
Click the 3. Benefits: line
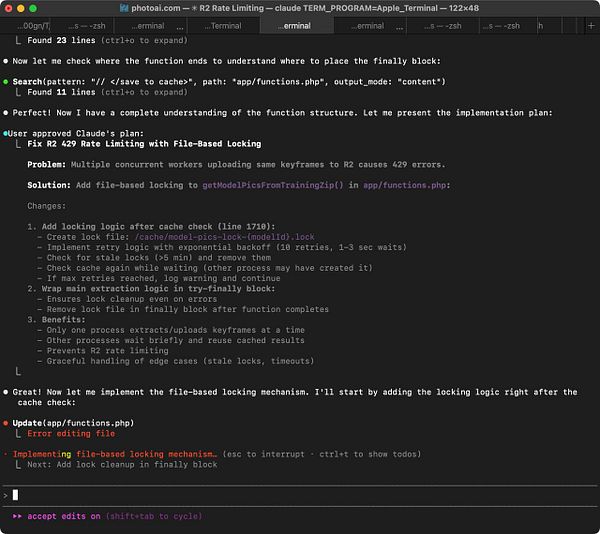click(x=56, y=320)
